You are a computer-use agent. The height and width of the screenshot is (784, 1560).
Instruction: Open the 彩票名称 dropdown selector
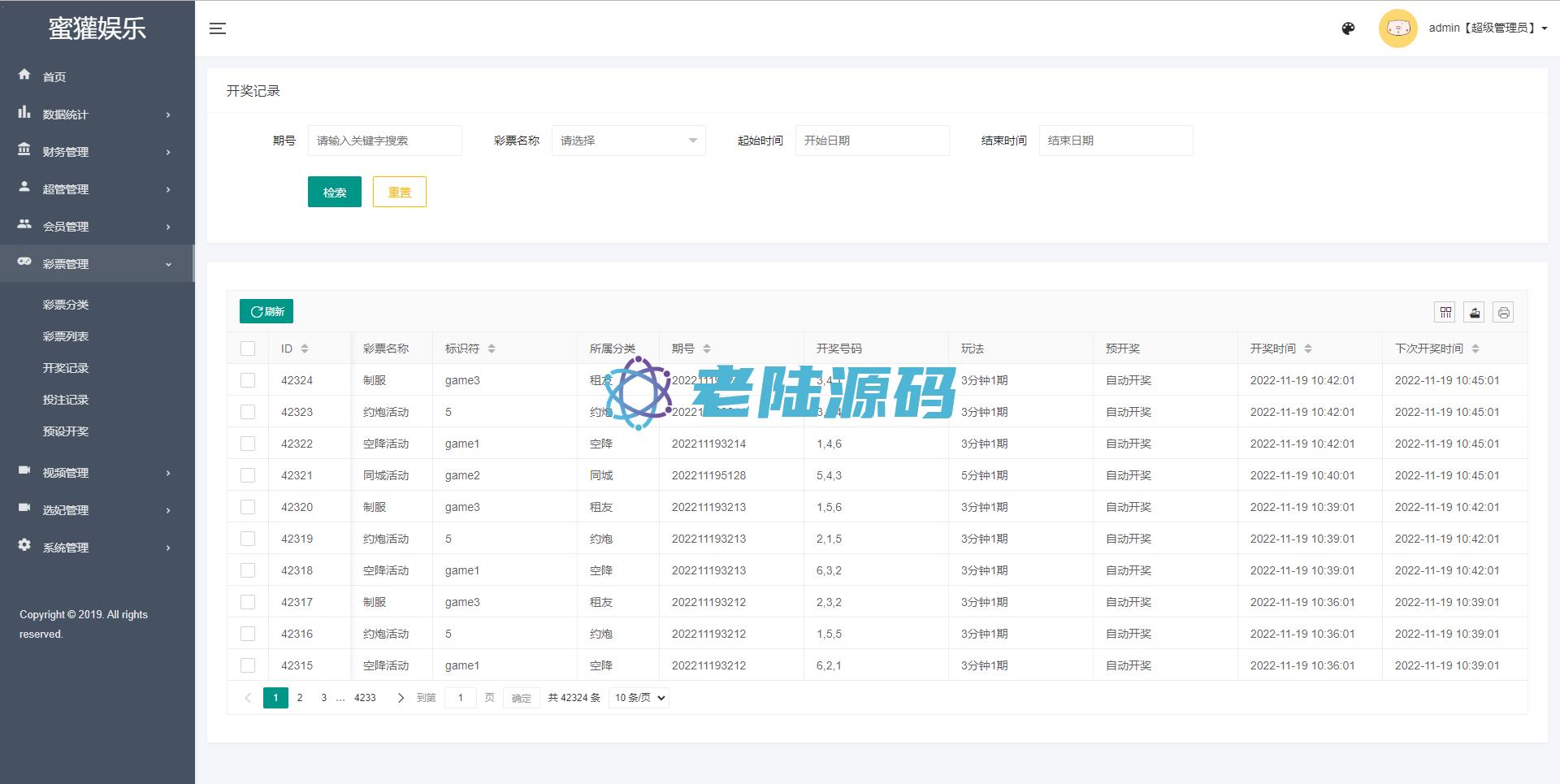(628, 141)
